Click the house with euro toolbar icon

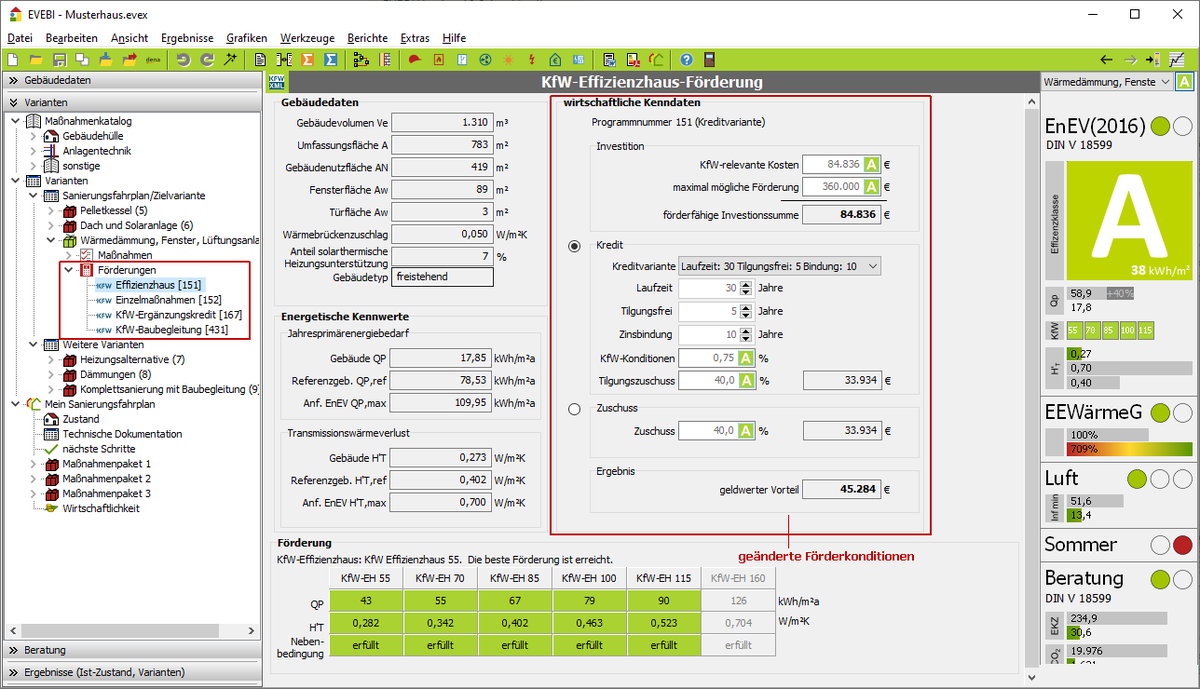tap(554, 60)
